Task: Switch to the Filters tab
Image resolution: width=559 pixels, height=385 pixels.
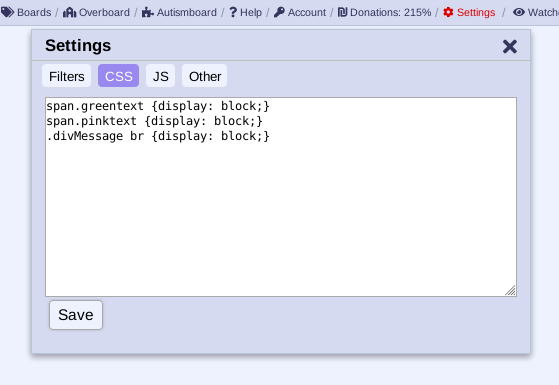Action: click(x=67, y=76)
